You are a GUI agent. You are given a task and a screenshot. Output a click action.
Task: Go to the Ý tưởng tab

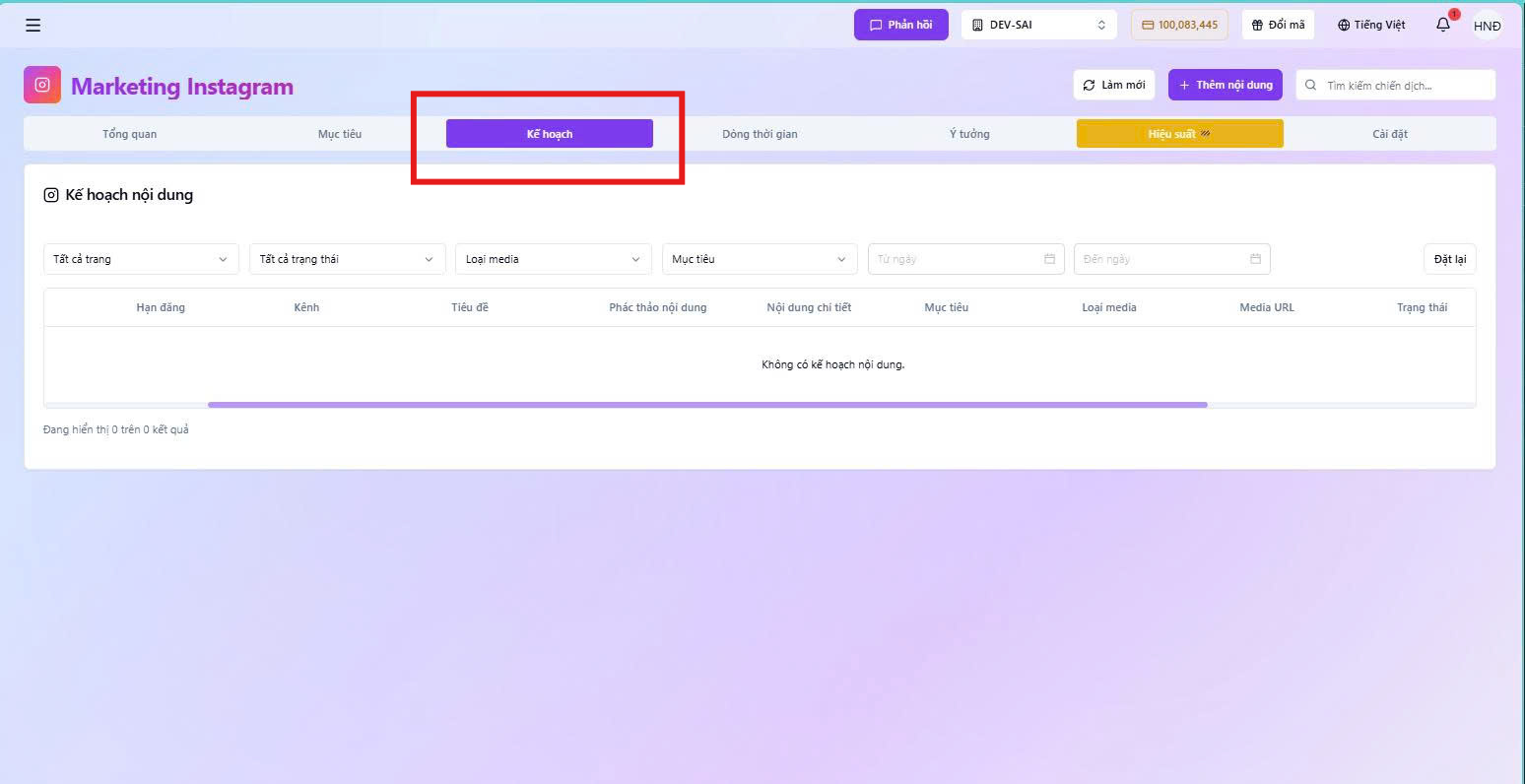pos(969,134)
